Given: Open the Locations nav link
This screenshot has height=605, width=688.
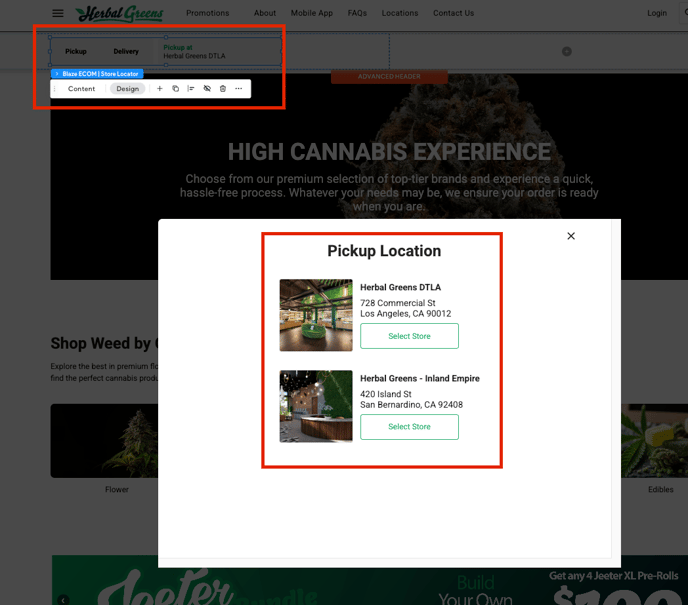Looking at the screenshot, I should pyautogui.click(x=400, y=13).
